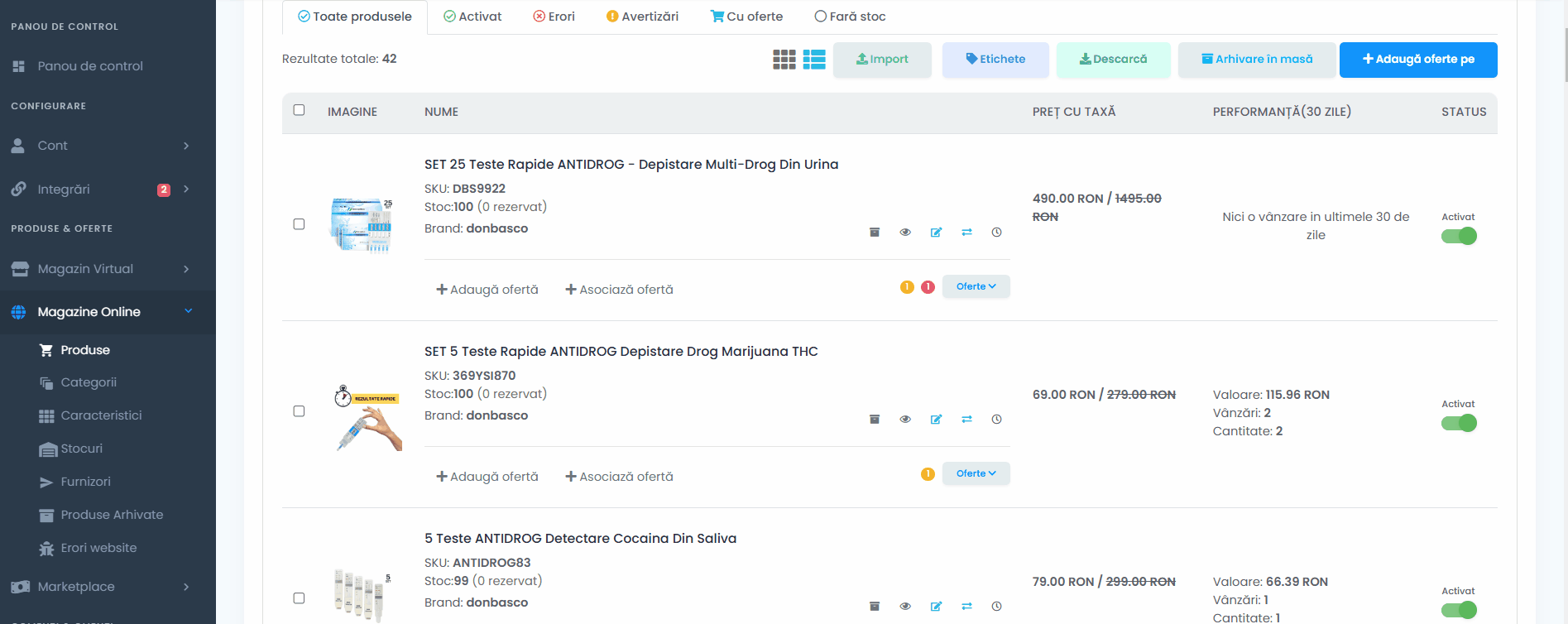Click orange warning badge on SET 5 Teste
This screenshot has width=1568, height=624.
point(928,474)
